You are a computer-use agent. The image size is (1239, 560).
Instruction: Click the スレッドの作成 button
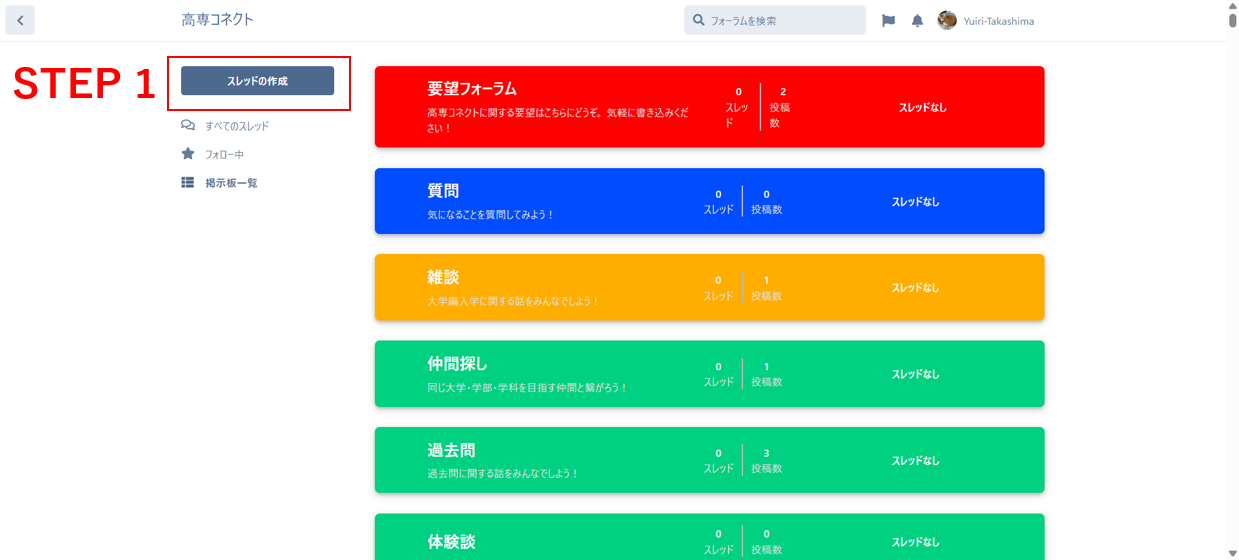pyautogui.click(x=257, y=81)
